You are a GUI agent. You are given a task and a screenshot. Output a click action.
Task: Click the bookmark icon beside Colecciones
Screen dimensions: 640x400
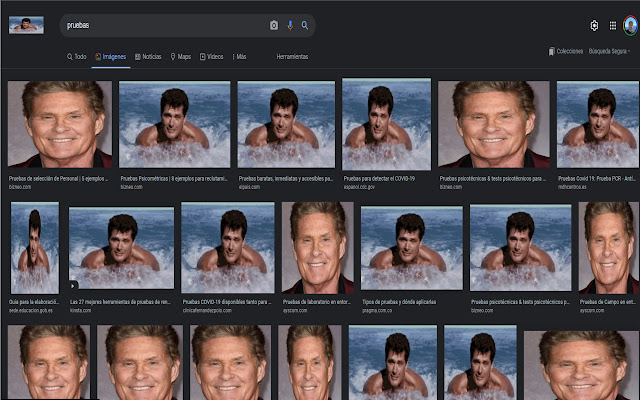pyautogui.click(x=551, y=51)
